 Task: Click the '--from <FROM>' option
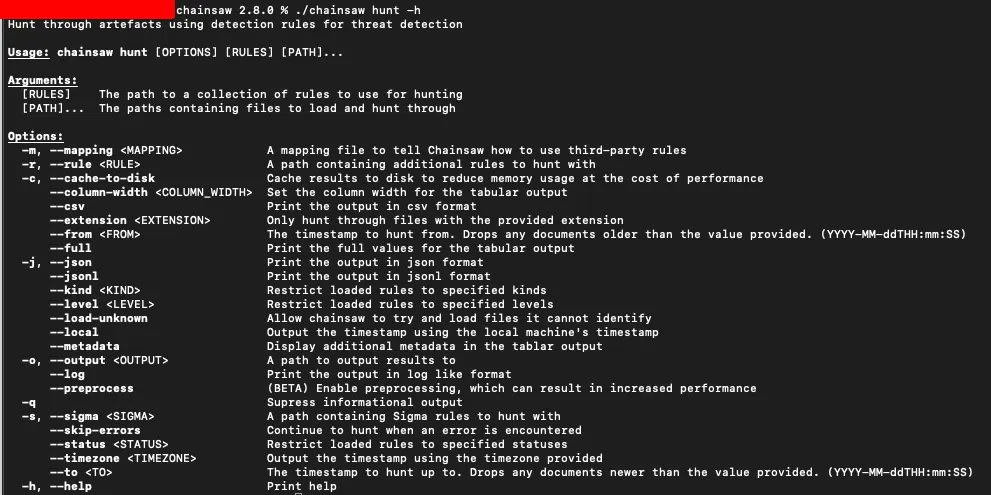(95, 234)
